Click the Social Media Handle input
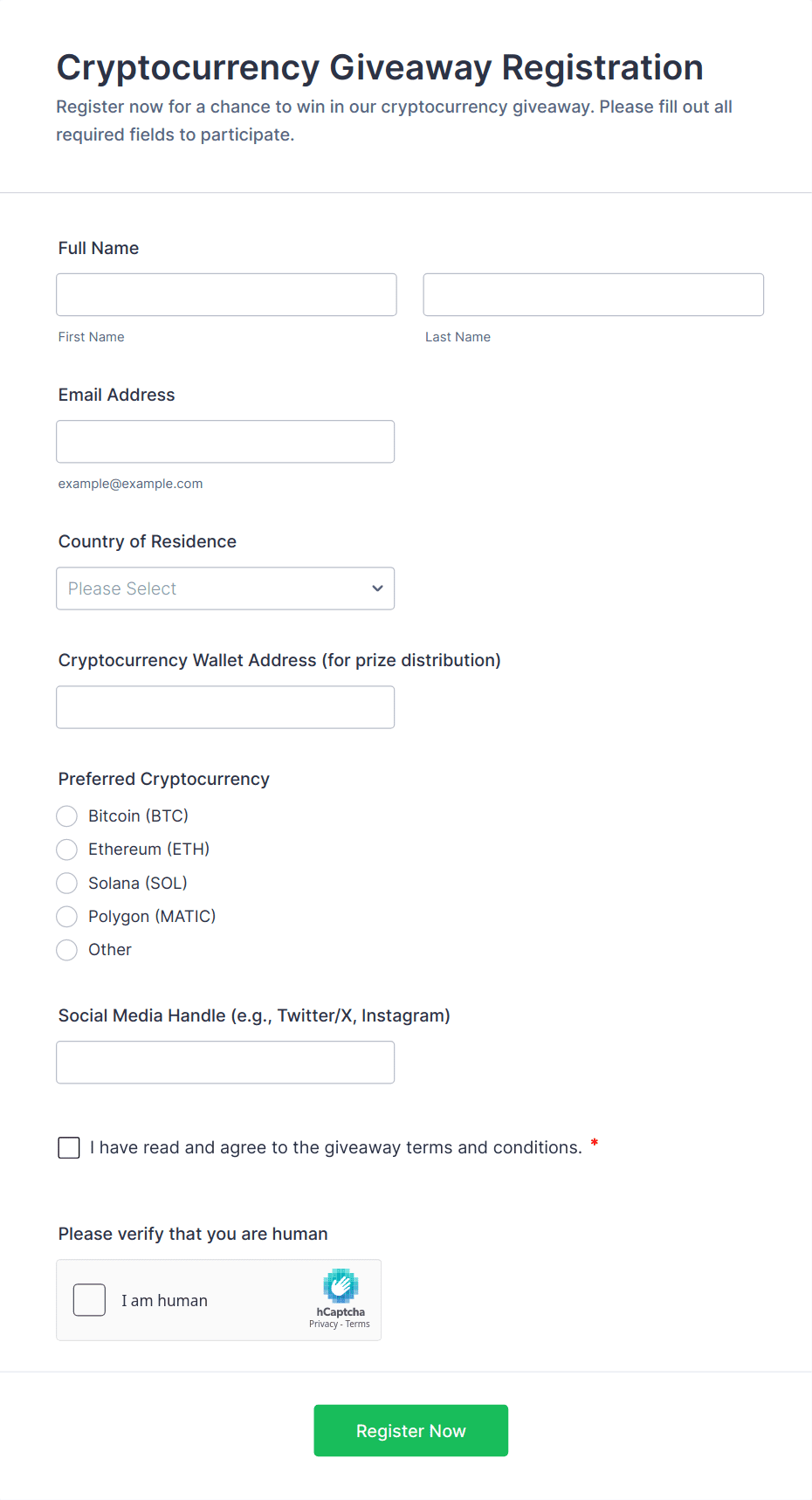812x1500 pixels. click(225, 1063)
